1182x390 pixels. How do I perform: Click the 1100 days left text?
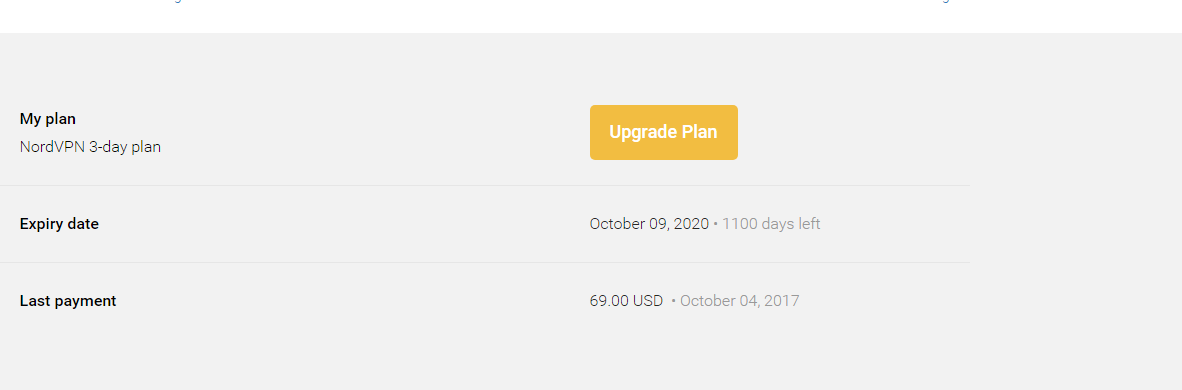[x=771, y=224]
